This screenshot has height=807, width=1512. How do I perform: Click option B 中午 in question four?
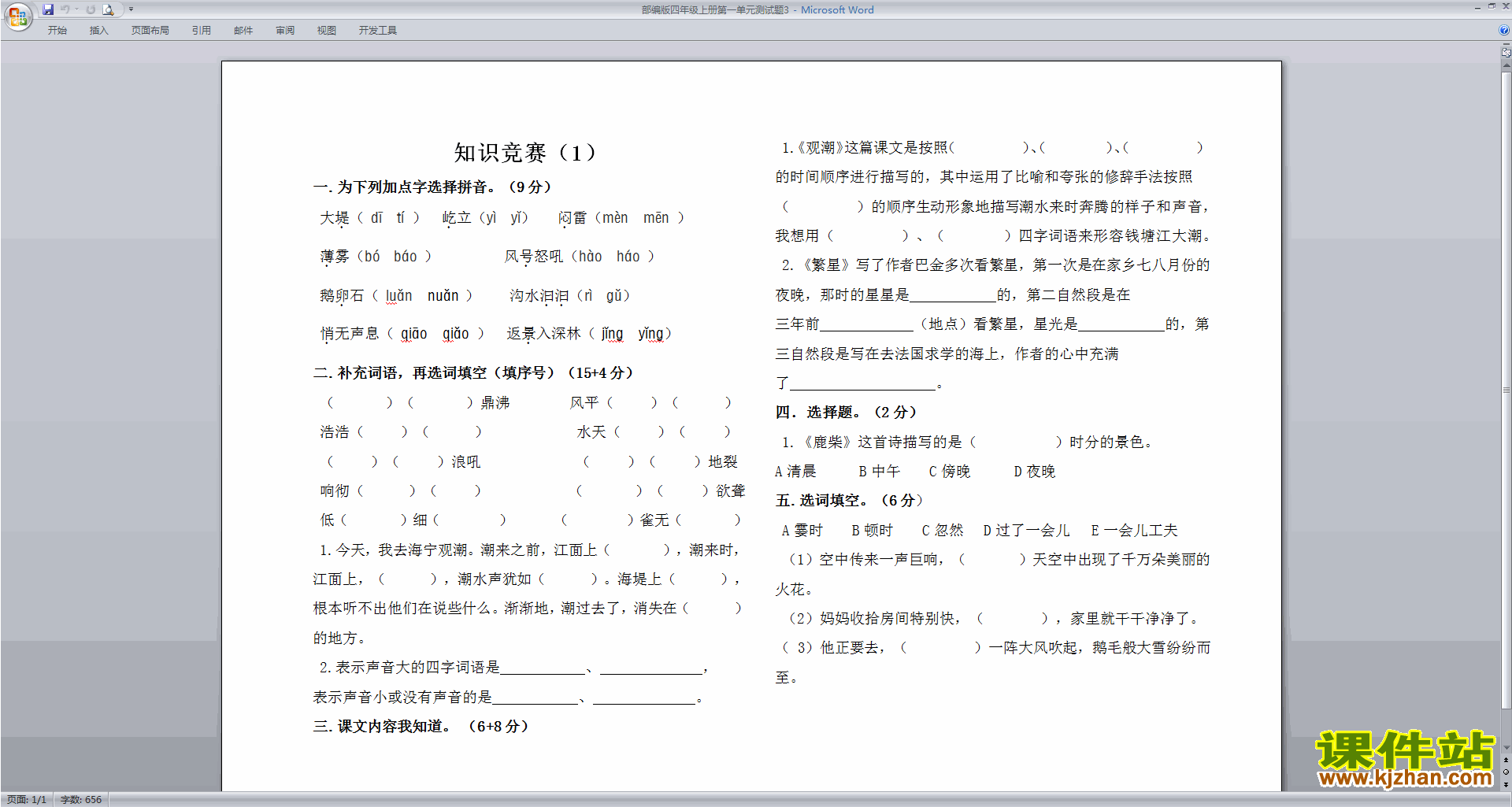pyautogui.click(x=879, y=471)
